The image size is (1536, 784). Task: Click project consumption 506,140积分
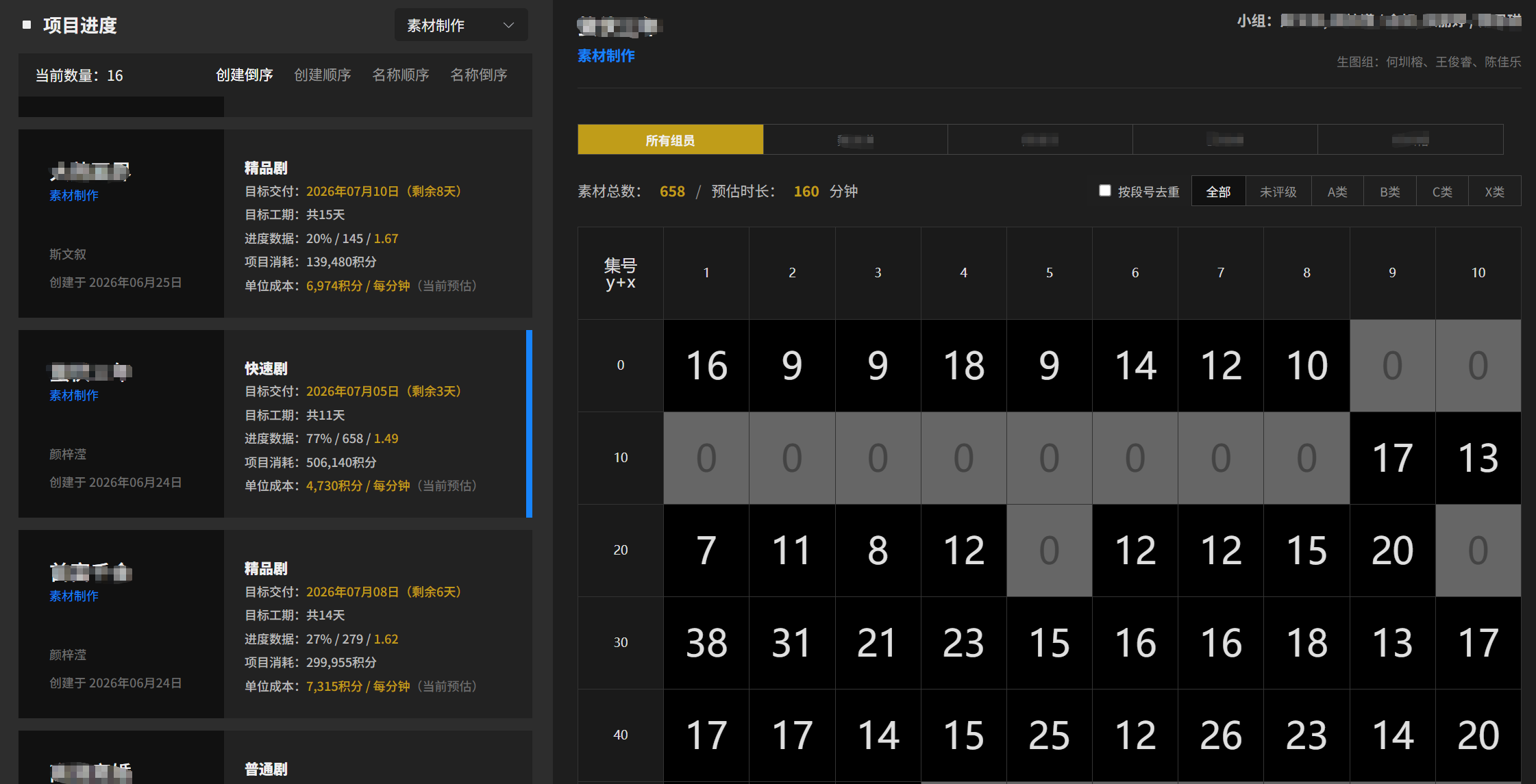coord(341,462)
